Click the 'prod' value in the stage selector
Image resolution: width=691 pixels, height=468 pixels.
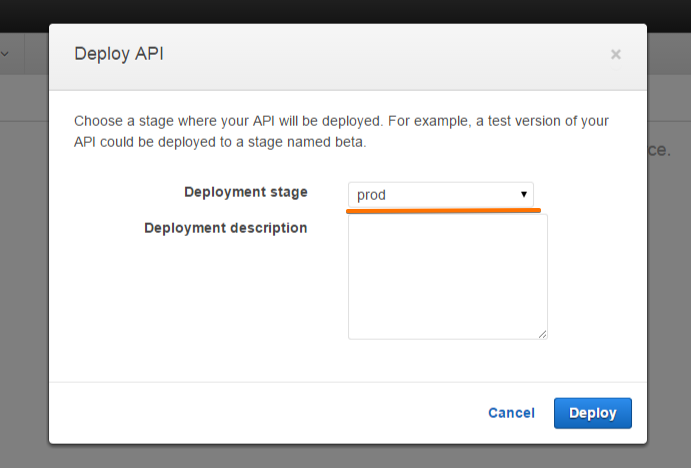tap(372, 195)
